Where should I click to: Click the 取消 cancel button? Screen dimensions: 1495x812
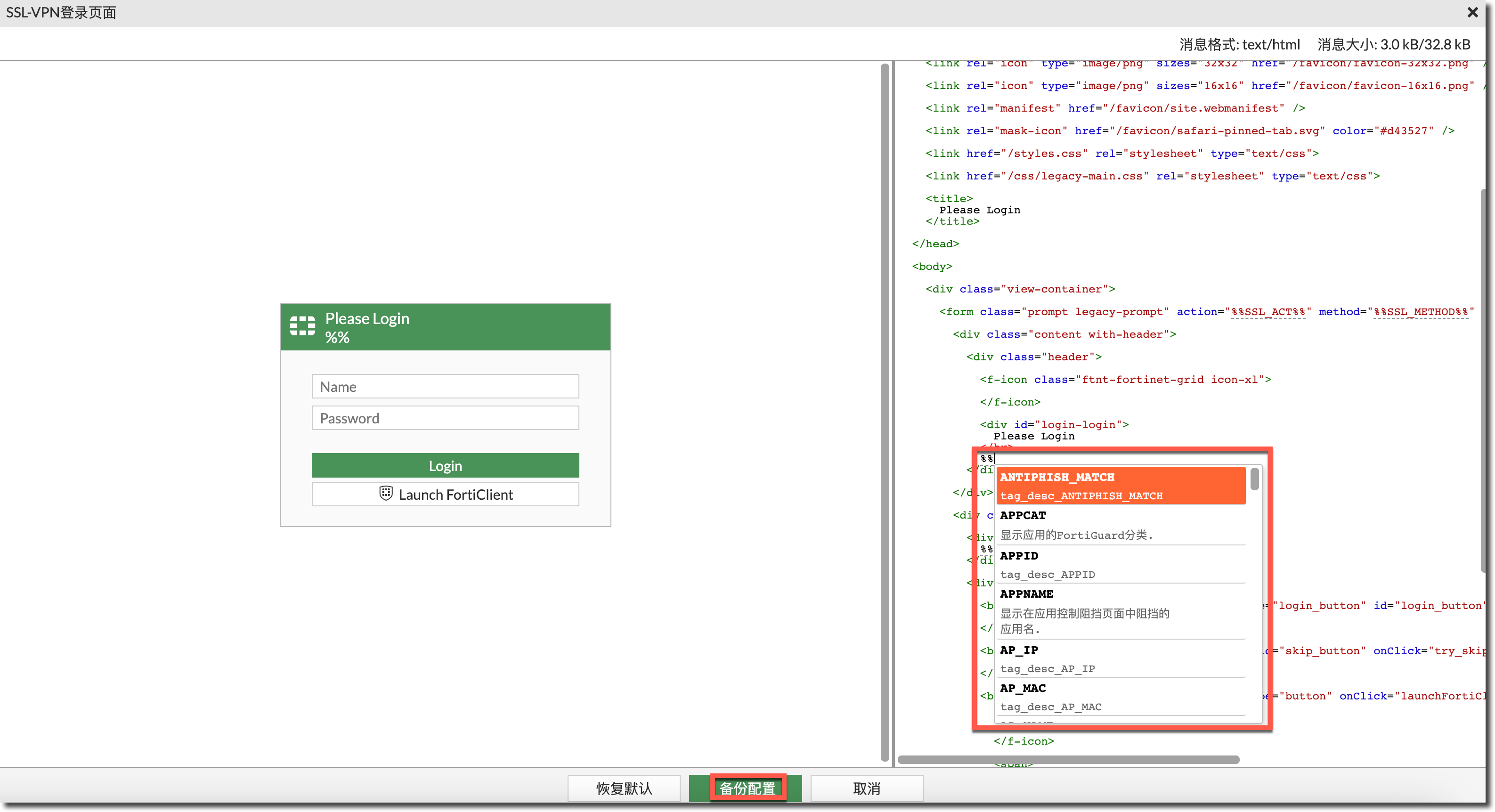pyautogui.click(x=867, y=788)
